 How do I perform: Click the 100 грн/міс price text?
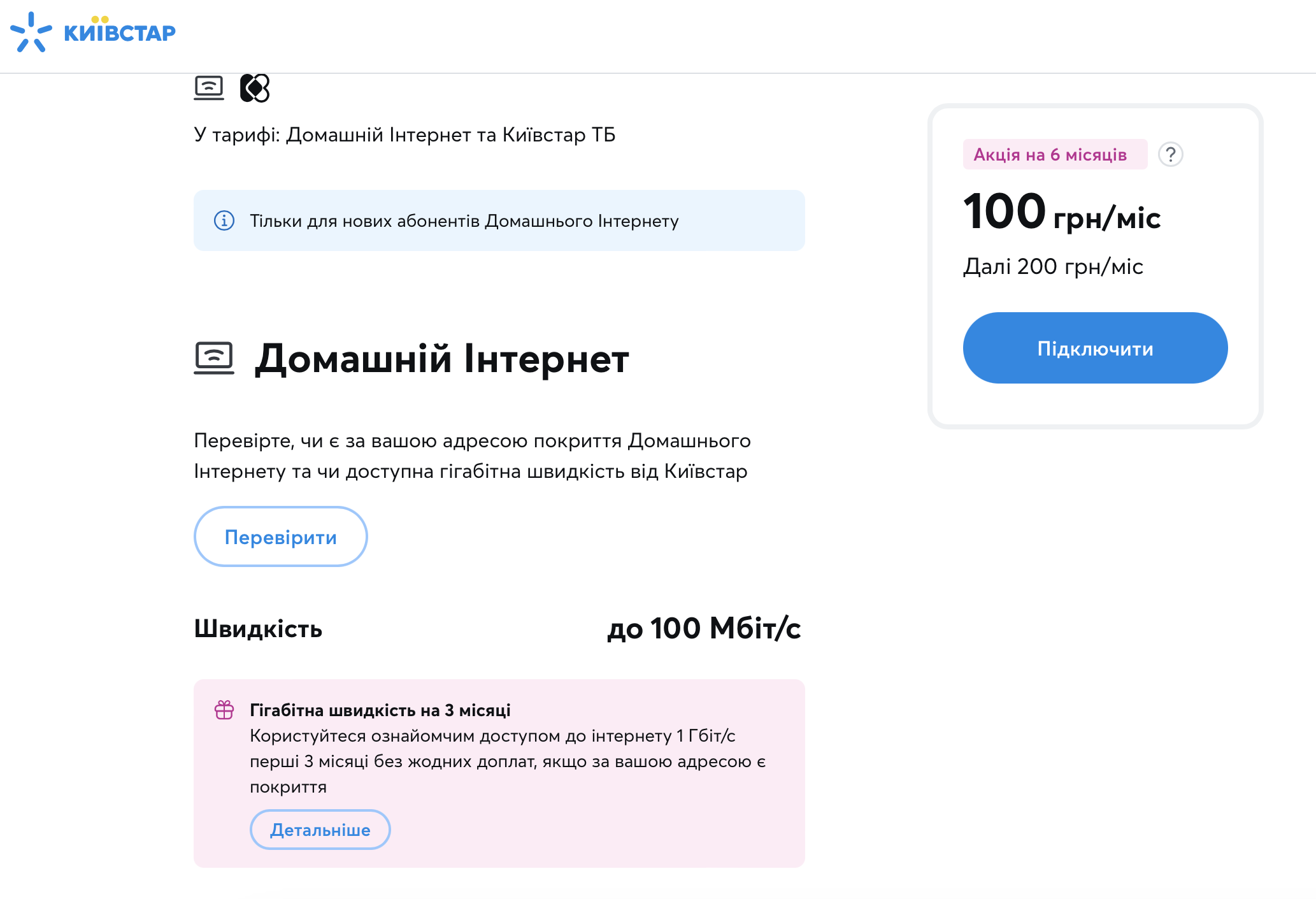click(1062, 213)
